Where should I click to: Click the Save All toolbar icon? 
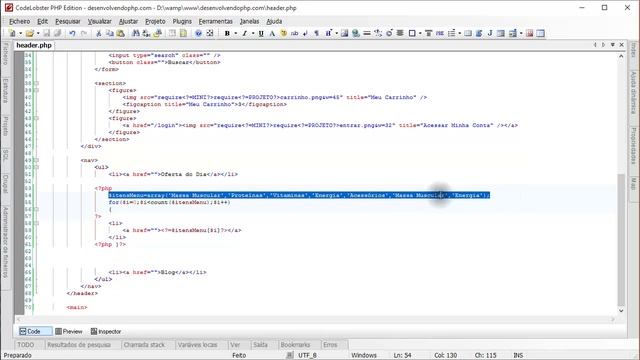click(58, 33)
